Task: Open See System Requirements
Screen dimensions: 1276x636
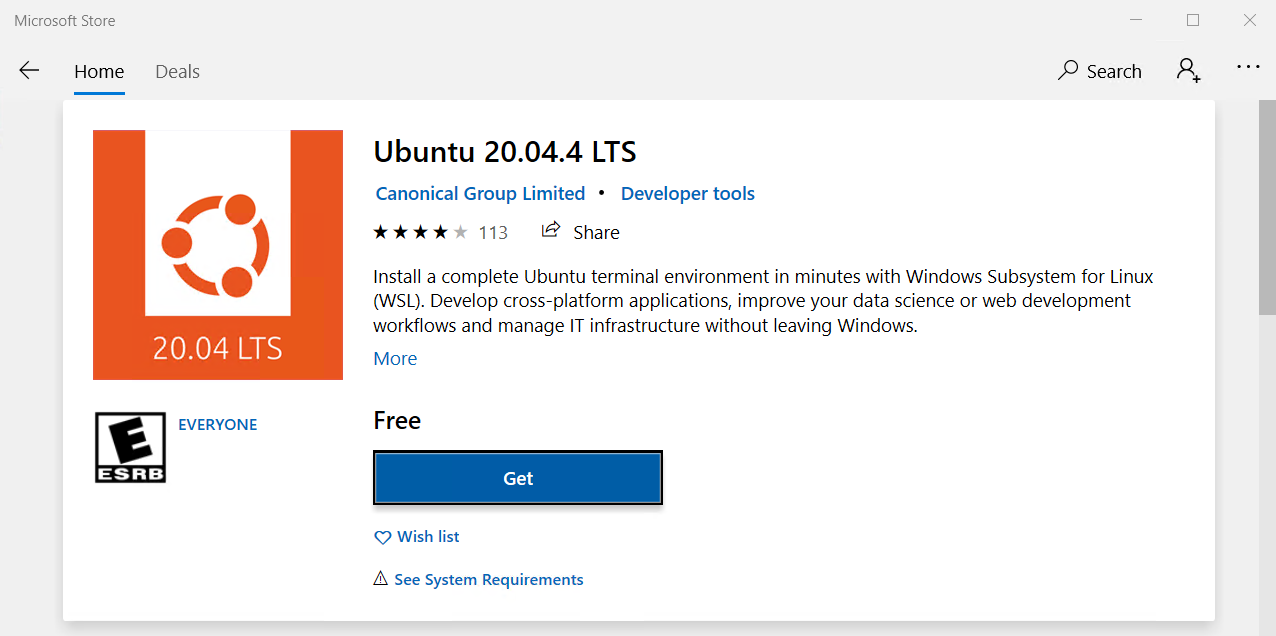Action: coord(478,580)
